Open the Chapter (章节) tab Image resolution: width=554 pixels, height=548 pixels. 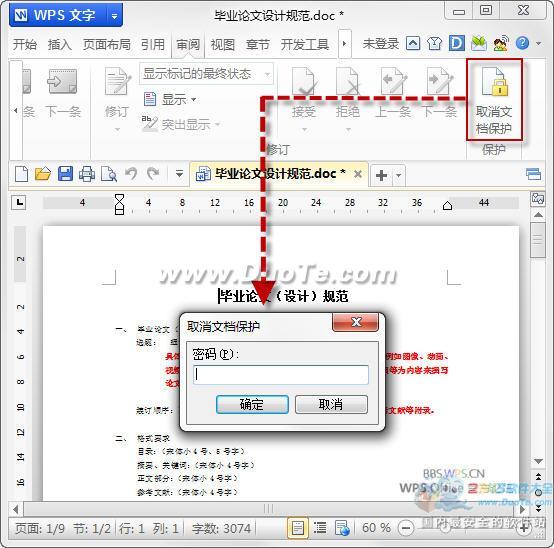(x=258, y=45)
